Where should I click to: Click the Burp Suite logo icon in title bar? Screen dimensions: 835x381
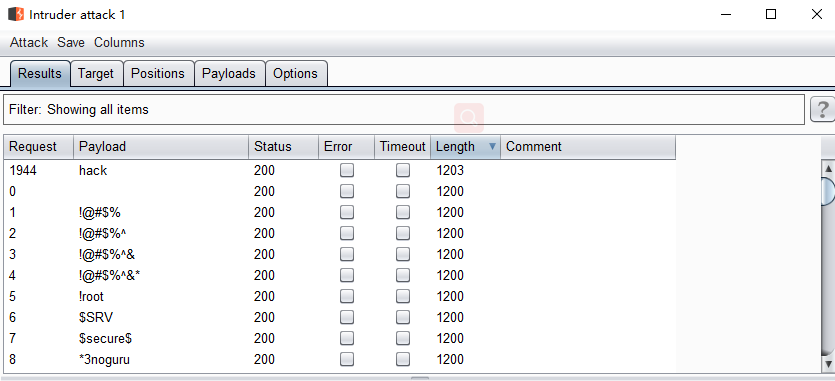(16, 14)
